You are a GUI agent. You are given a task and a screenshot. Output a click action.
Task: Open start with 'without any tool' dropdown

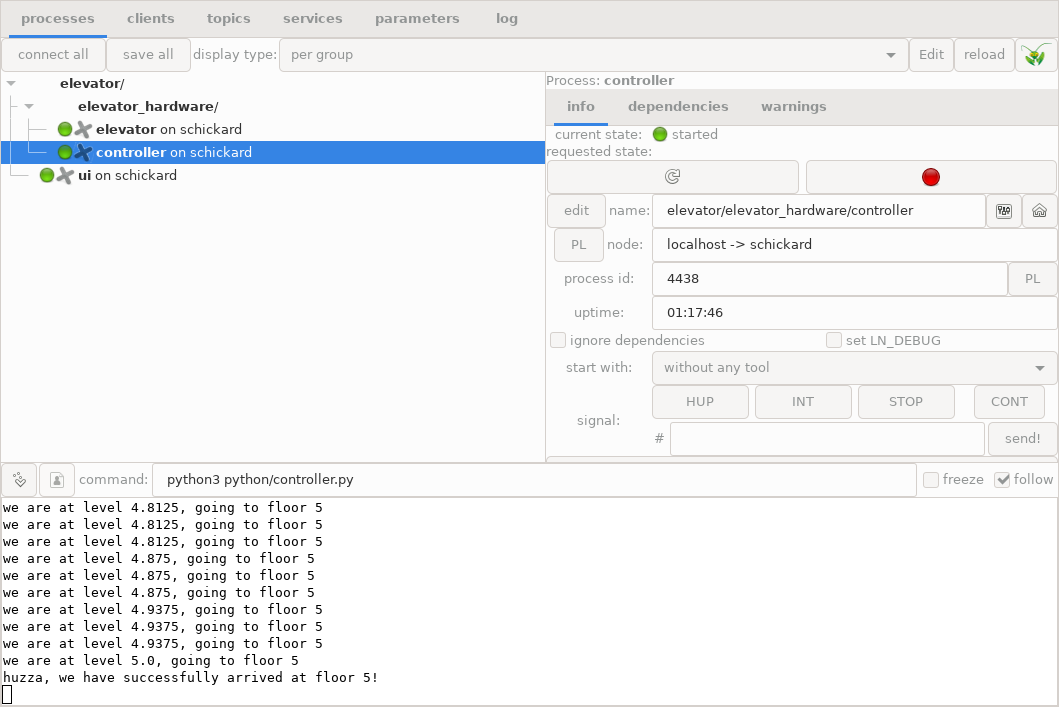pyautogui.click(x=854, y=368)
